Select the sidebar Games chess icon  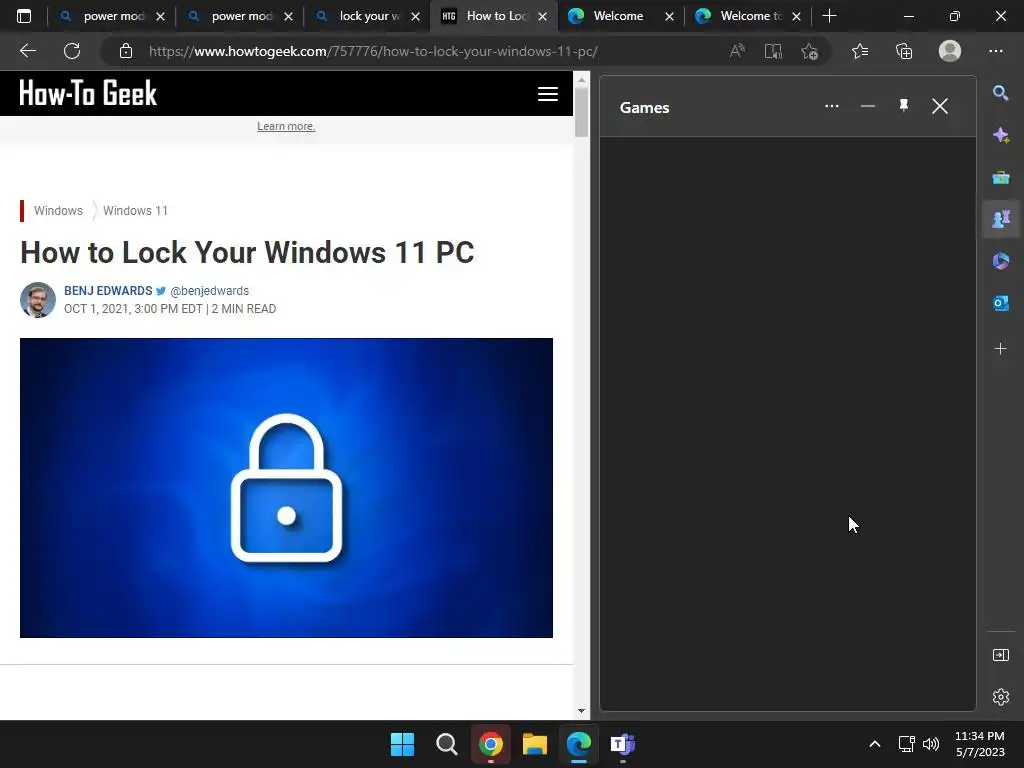1000,219
